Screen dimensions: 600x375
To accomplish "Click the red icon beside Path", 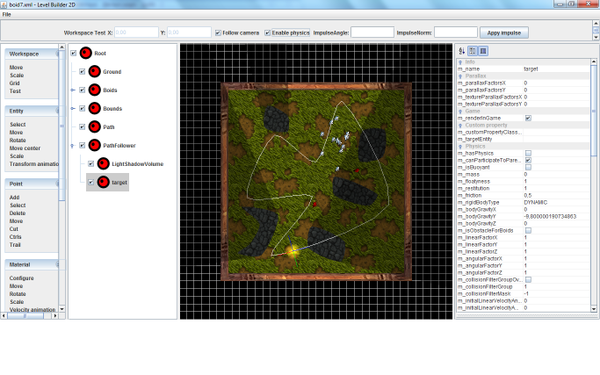I will pyautogui.click(x=95, y=127).
